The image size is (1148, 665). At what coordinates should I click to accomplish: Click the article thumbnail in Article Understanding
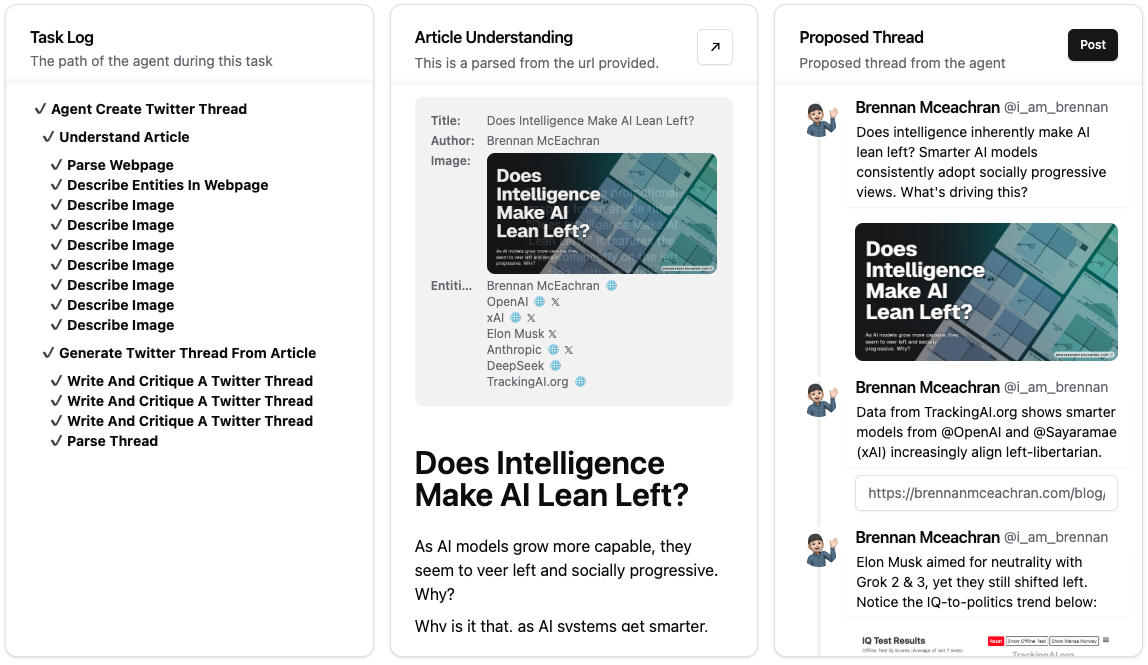601,213
